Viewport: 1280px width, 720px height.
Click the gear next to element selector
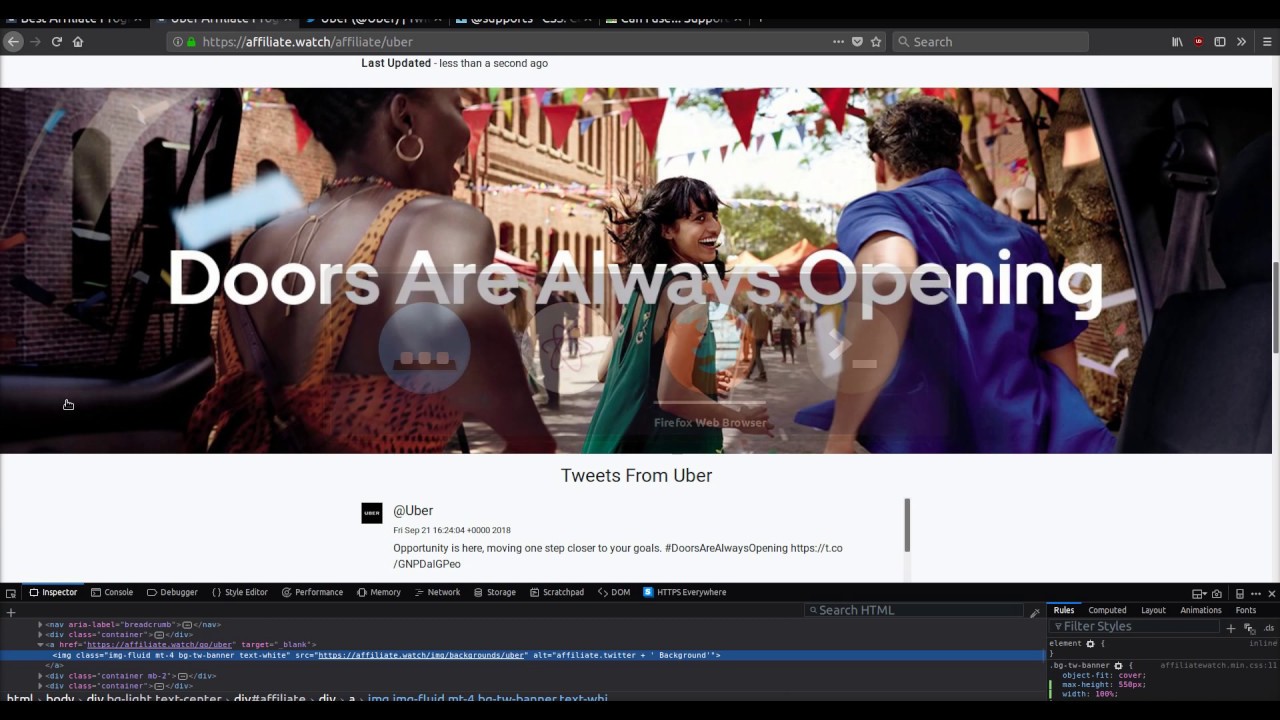pyautogui.click(x=1090, y=644)
